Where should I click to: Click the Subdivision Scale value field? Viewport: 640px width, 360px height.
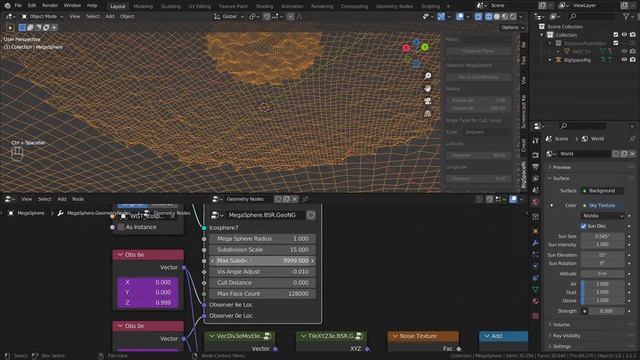(x=262, y=250)
